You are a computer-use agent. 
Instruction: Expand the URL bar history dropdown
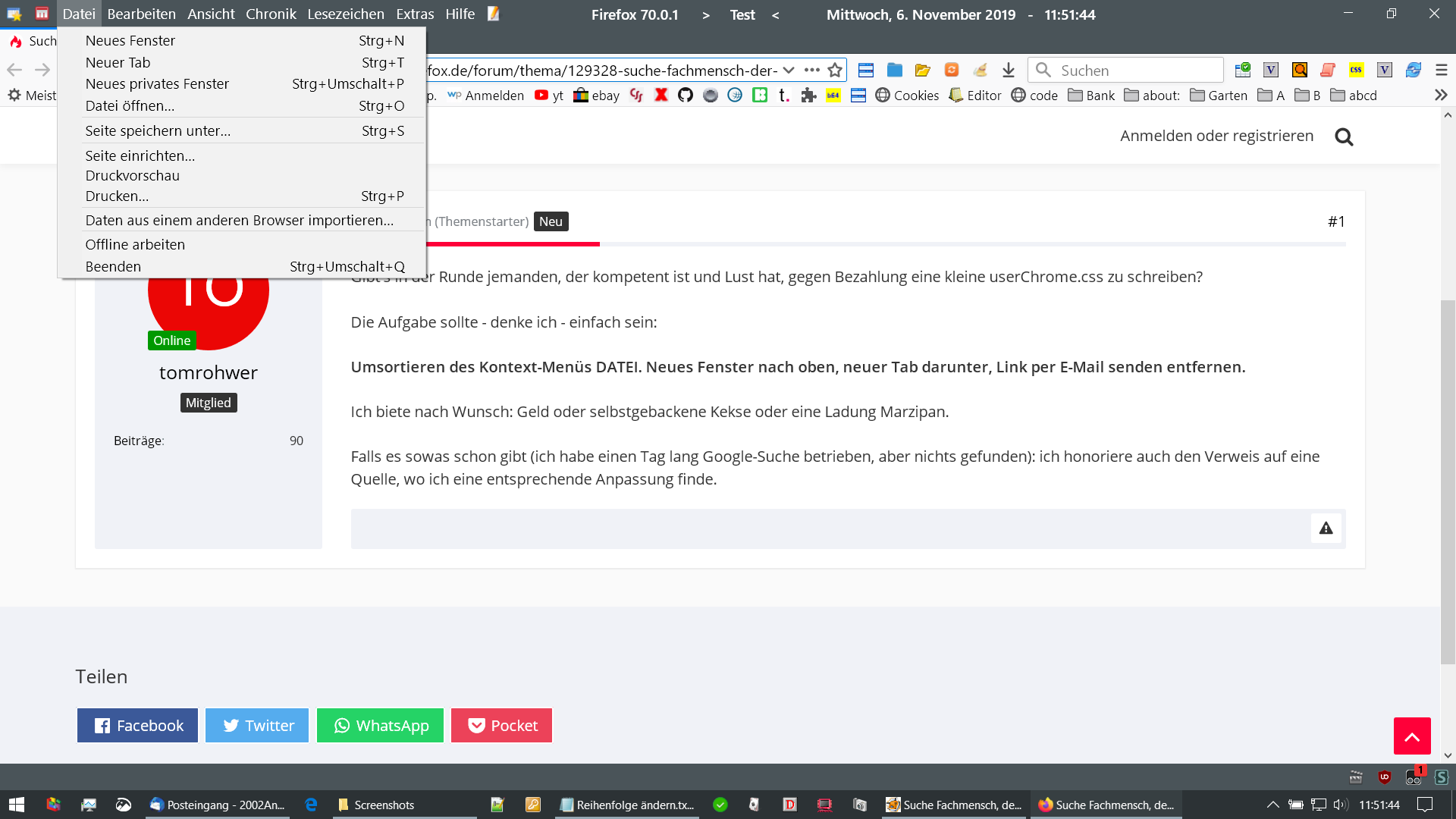click(x=789, y=71)
